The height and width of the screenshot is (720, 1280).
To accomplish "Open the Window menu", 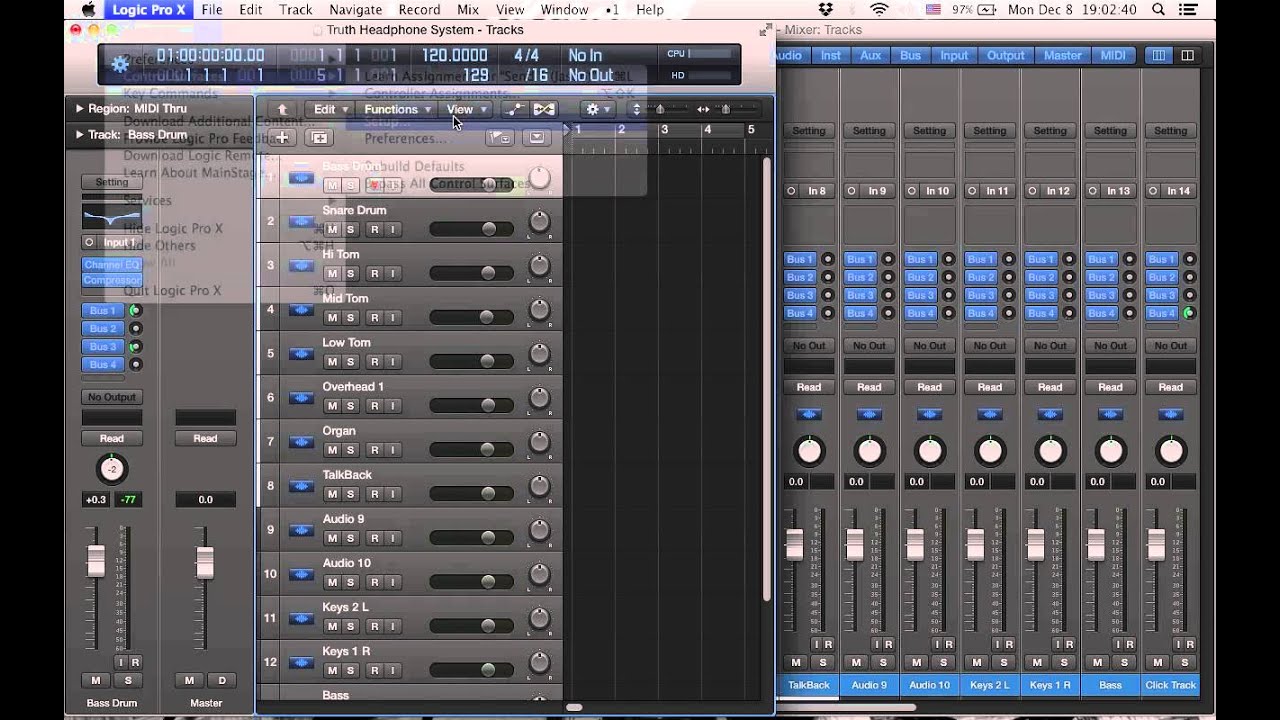I will [x=564, y=10].
